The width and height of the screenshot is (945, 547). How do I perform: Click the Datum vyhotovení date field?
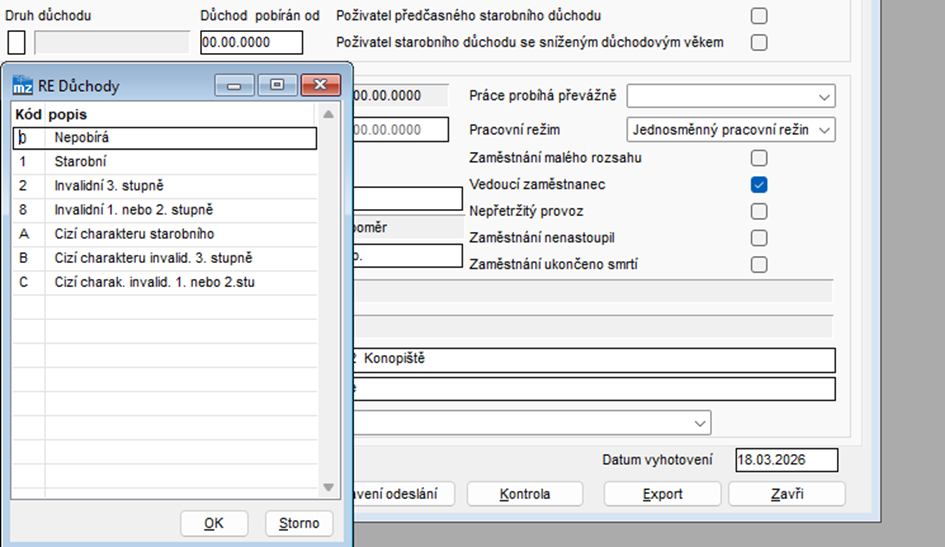click(x=786, y=460)
